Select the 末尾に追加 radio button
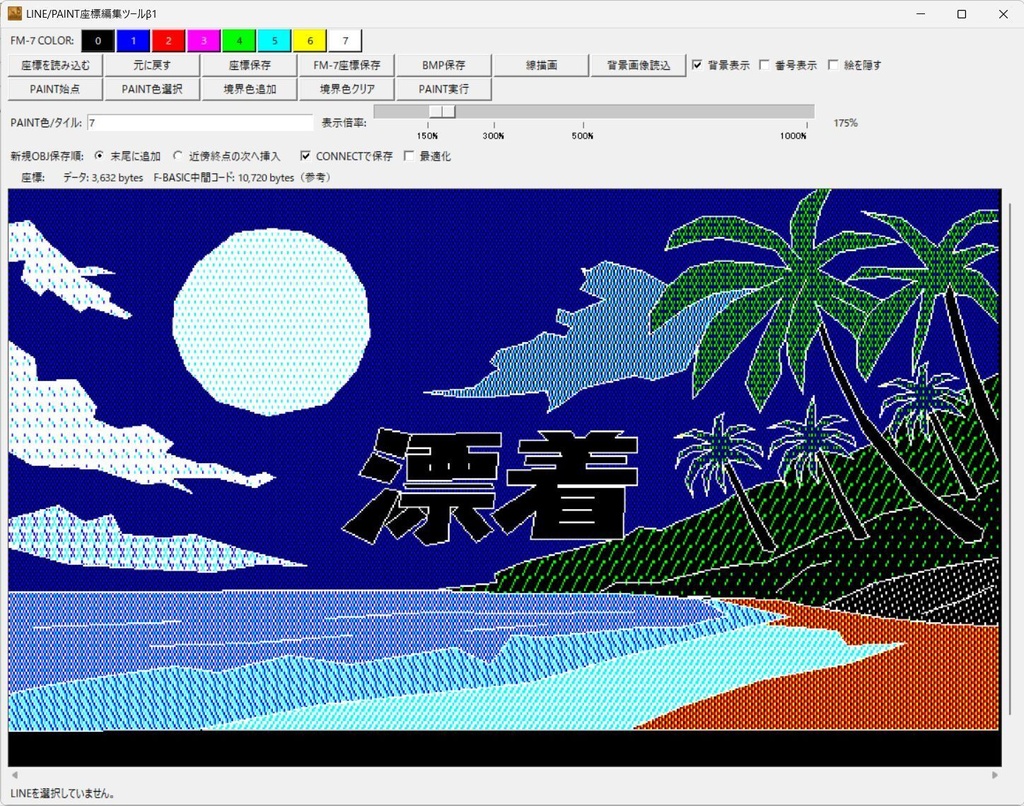Viewport: 1024px width, 806px height. point(99,155)
